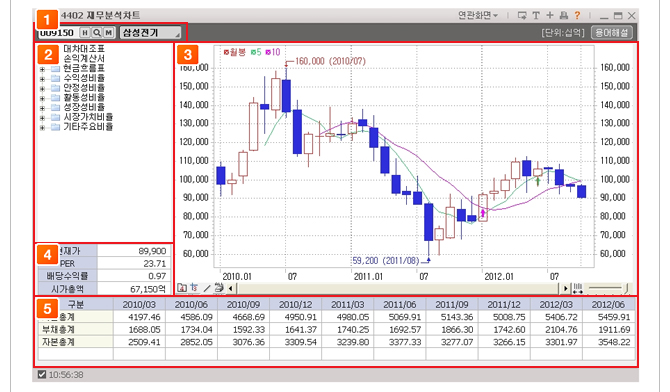Click the plus icon in title bar
The width and height of the screenshot is (670, 392).
tap(550, 15)
